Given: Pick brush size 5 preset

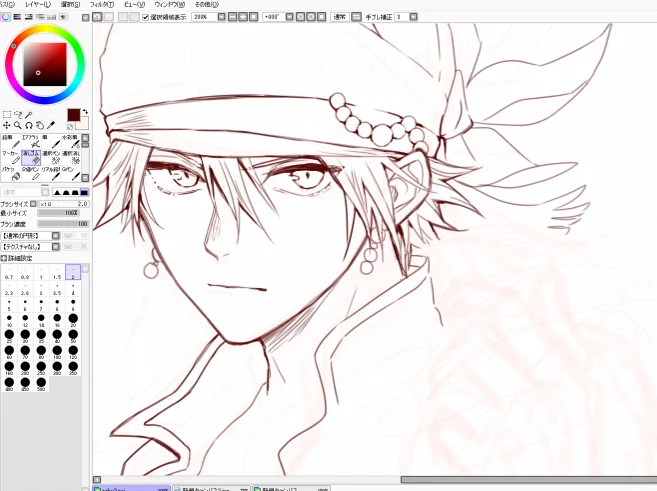Looking at the screenshot, I should pyautogui.click(x=9, y=303).
